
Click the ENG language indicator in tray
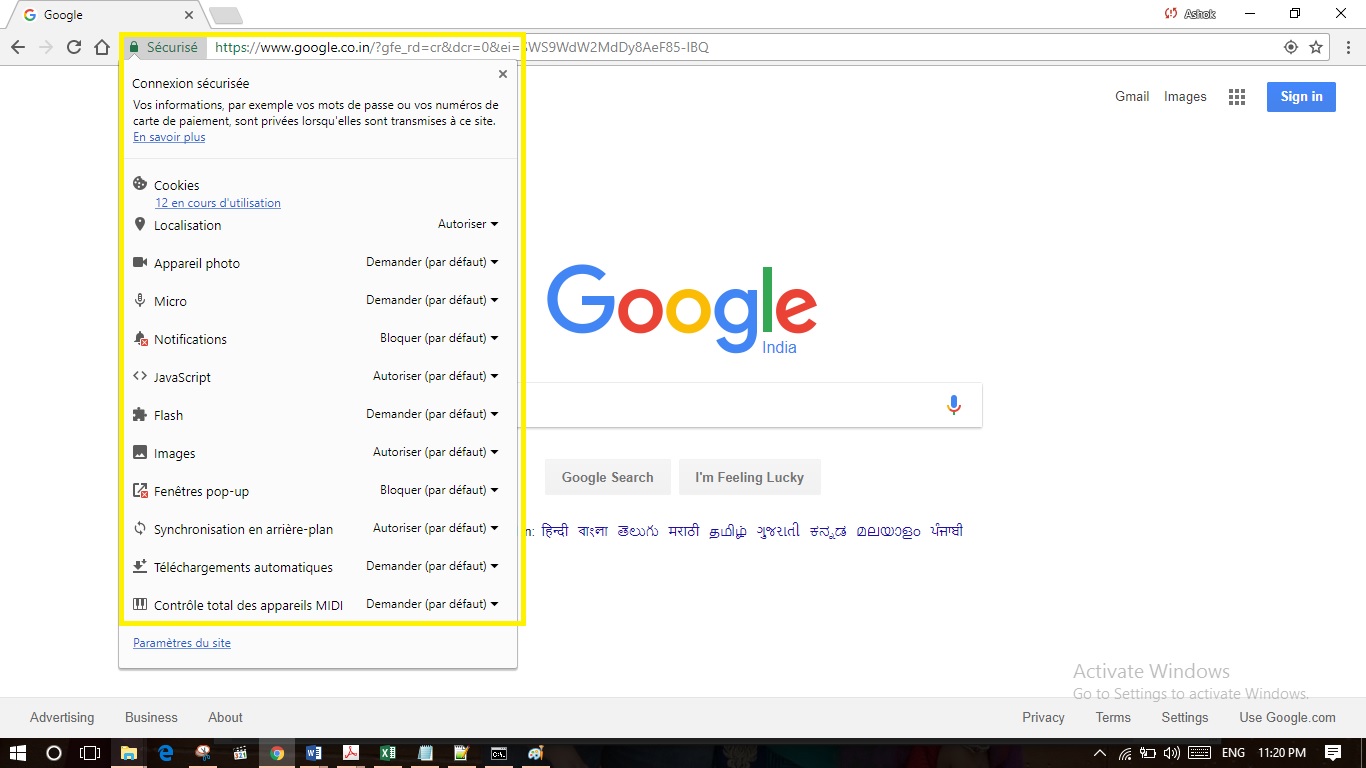[1233, 753]
